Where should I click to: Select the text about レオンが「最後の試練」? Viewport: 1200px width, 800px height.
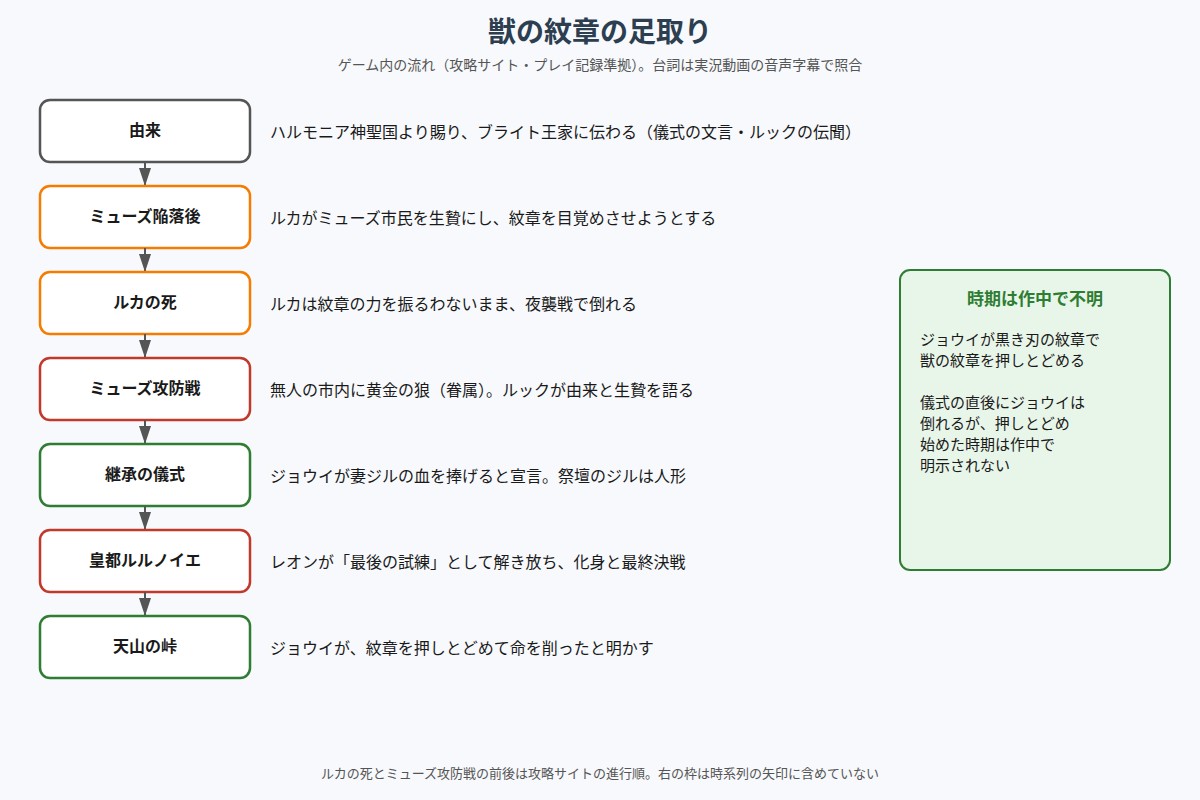[x=478, y=562]
